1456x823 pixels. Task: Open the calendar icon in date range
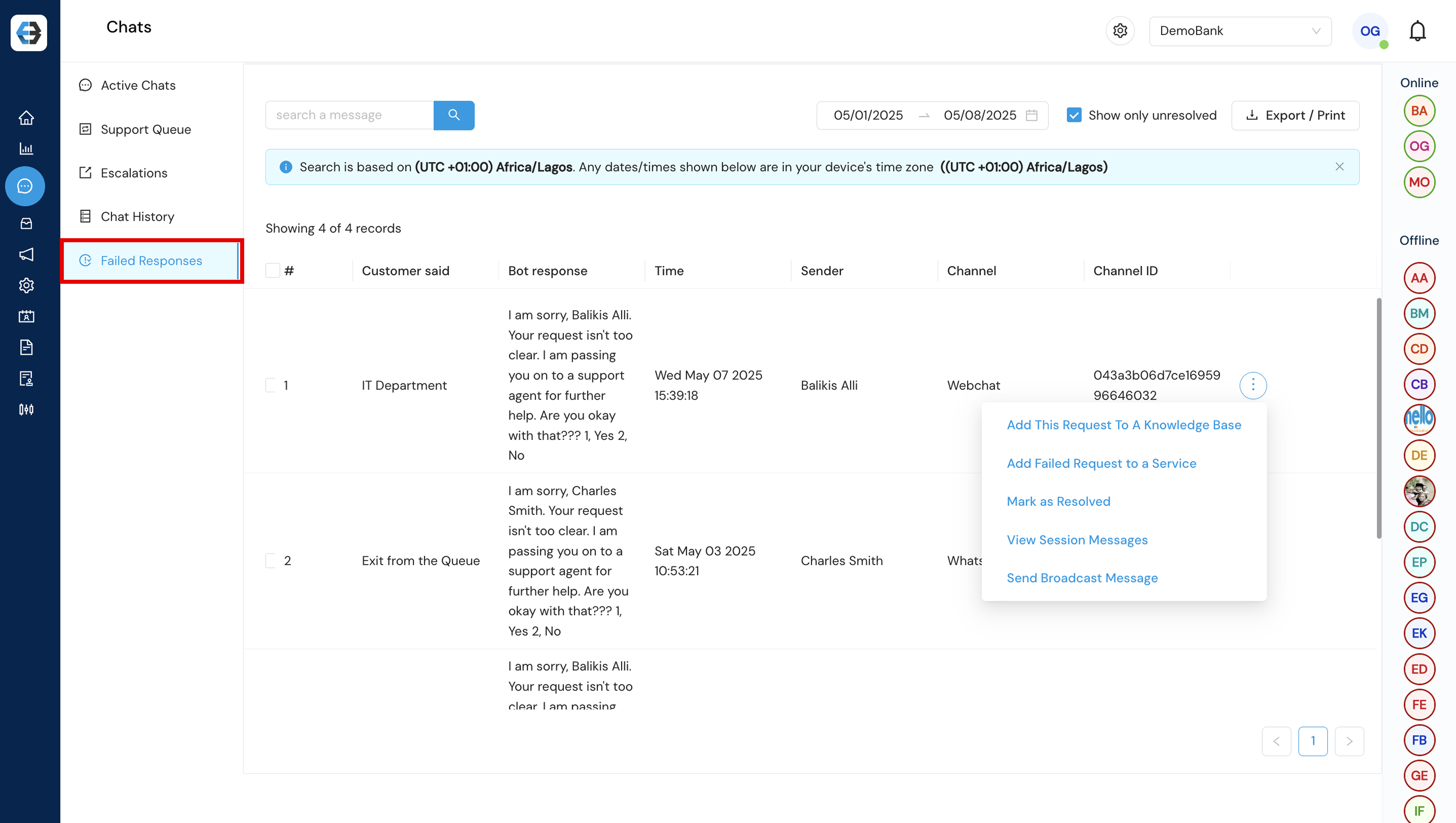1031,115
